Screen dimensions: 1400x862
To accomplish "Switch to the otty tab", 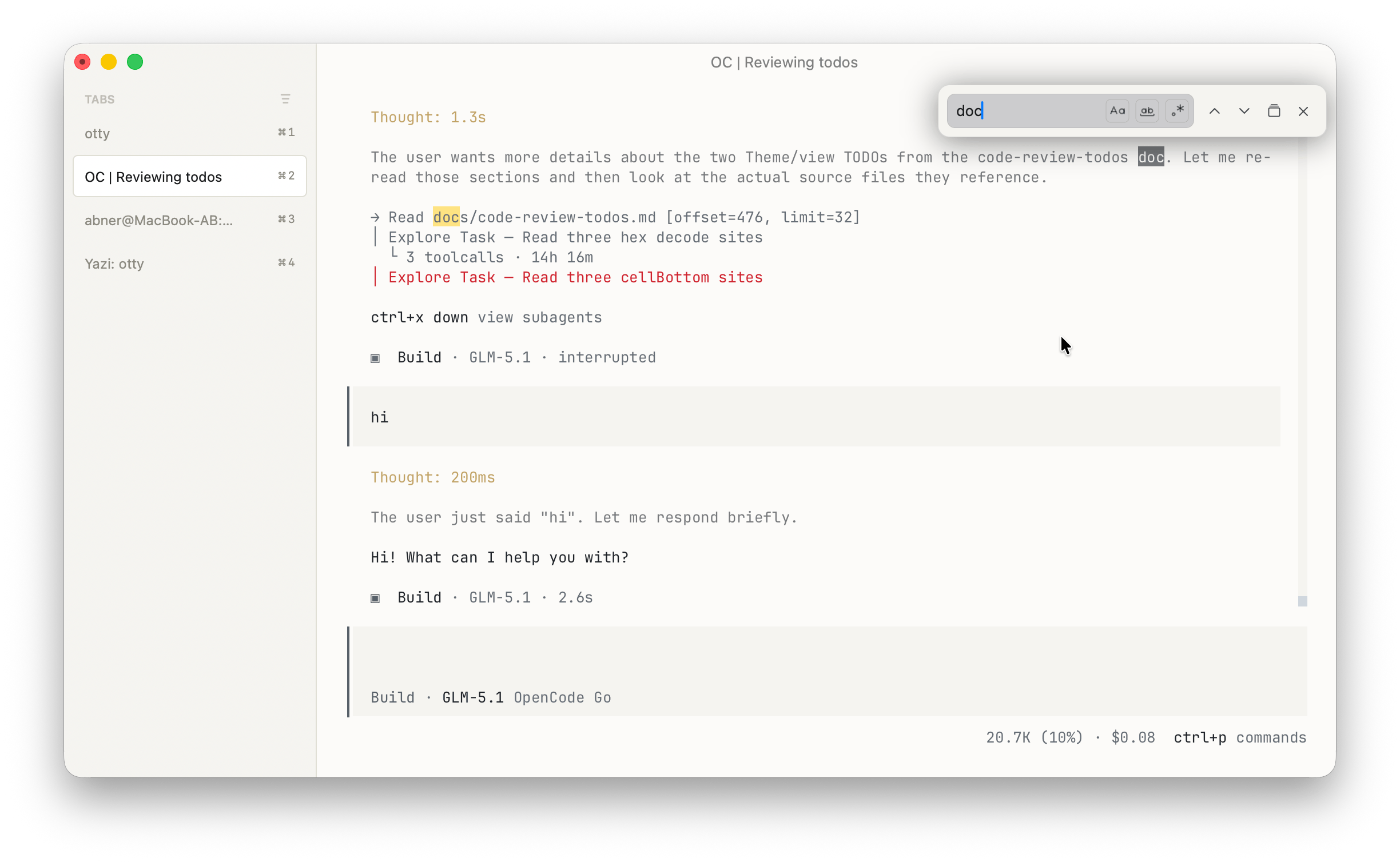I will (189, 133).
